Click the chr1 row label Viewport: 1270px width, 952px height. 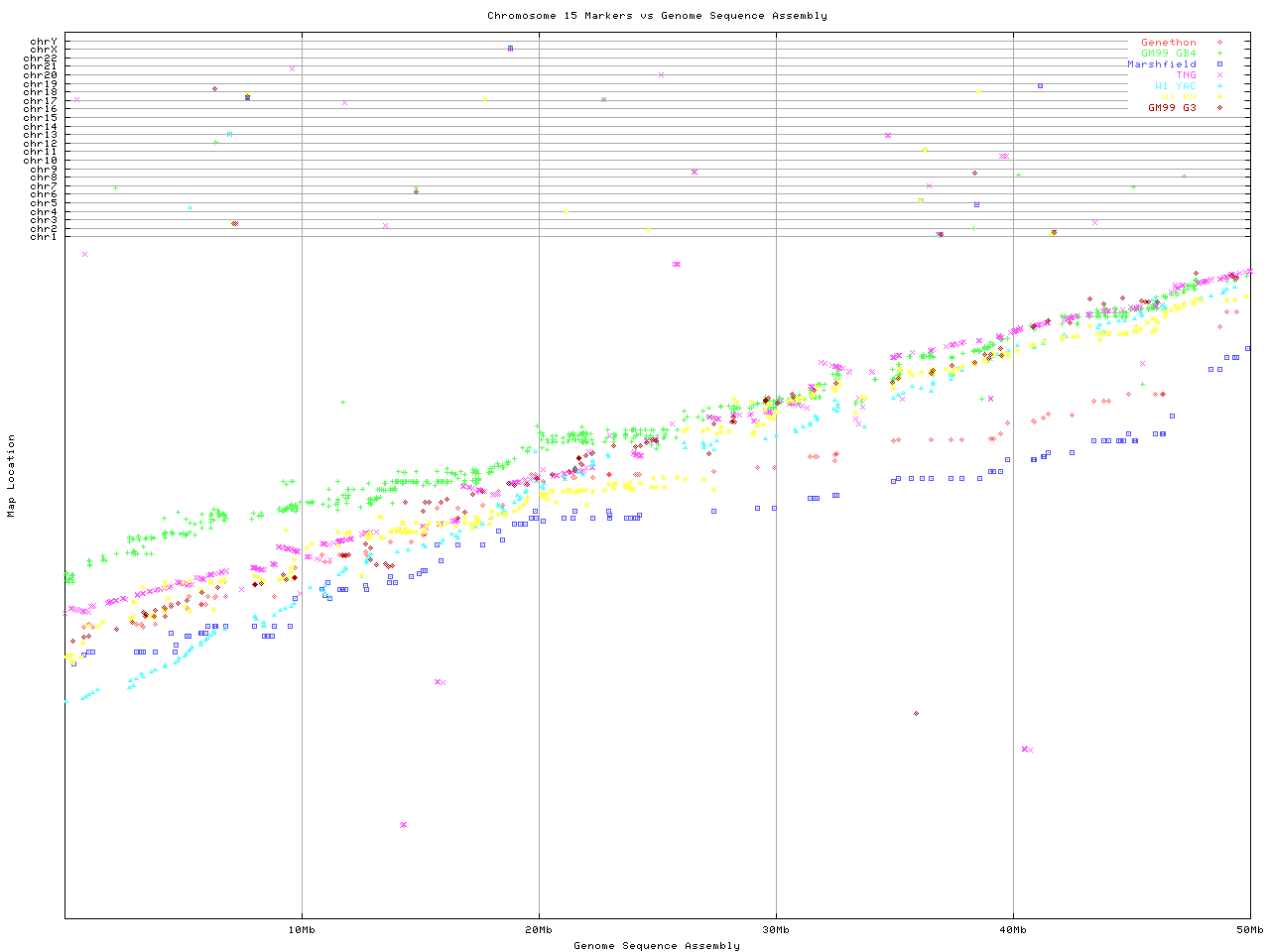pos(44,237)
